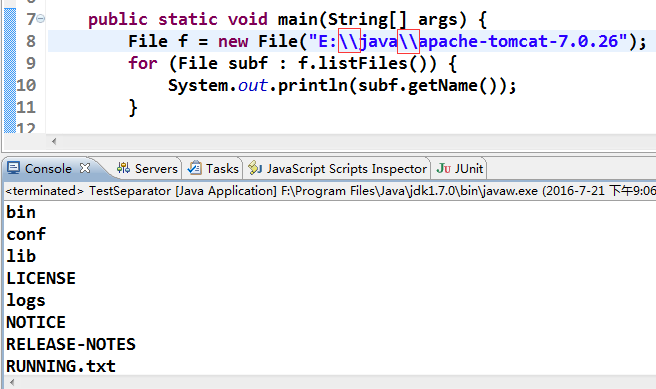Click line number 10 in gutter
Image resolution: width=656 pixels, height=389 pixels.
tap(26, 85)
